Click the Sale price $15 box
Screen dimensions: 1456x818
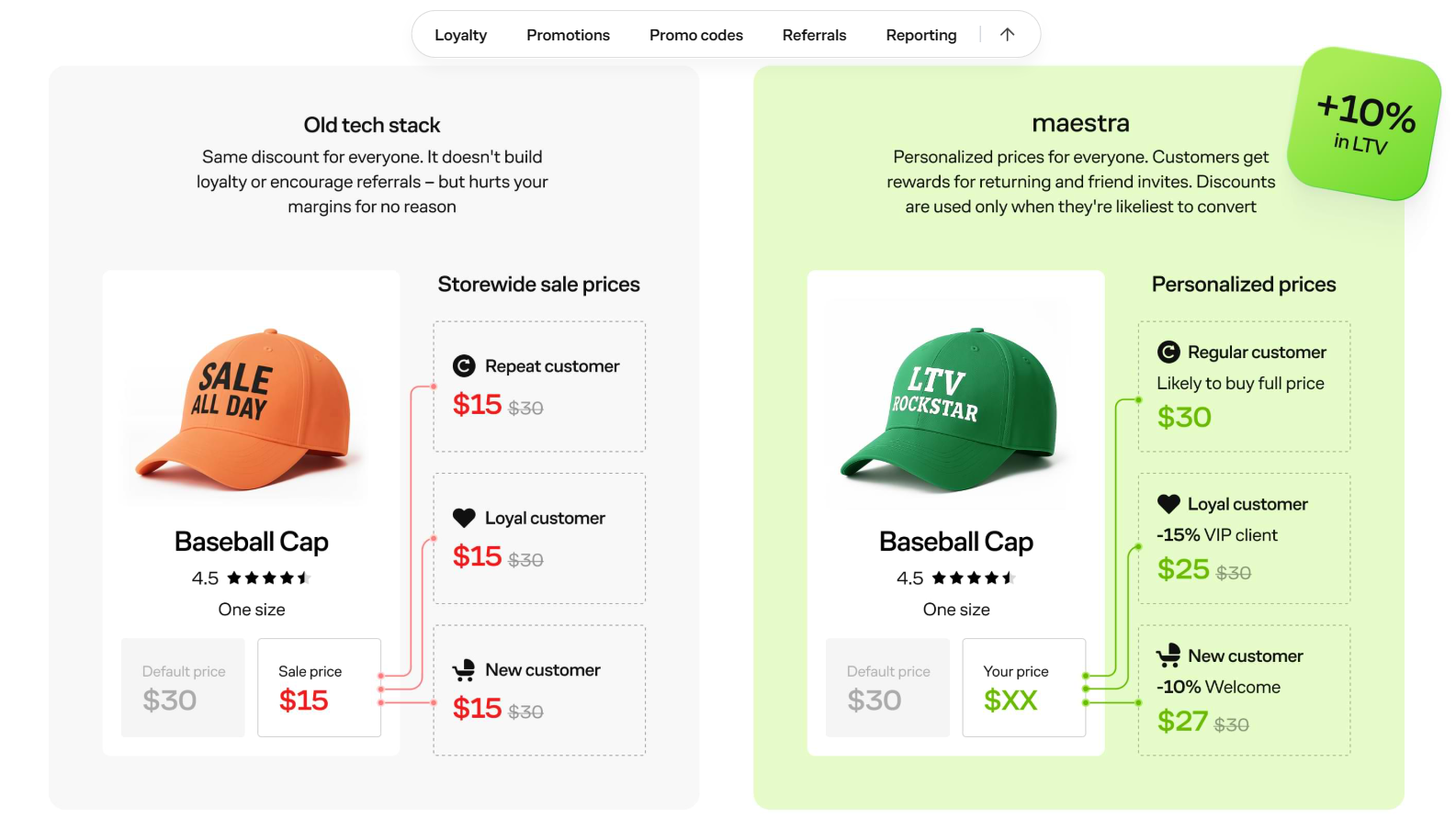pos(319,688)
